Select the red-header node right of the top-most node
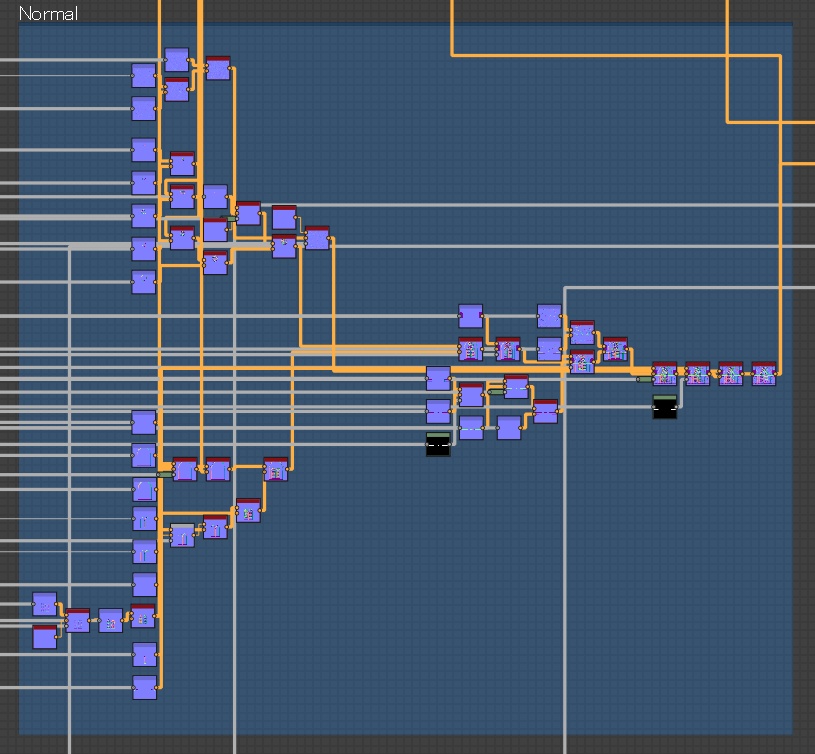 [x=218, y=68]
